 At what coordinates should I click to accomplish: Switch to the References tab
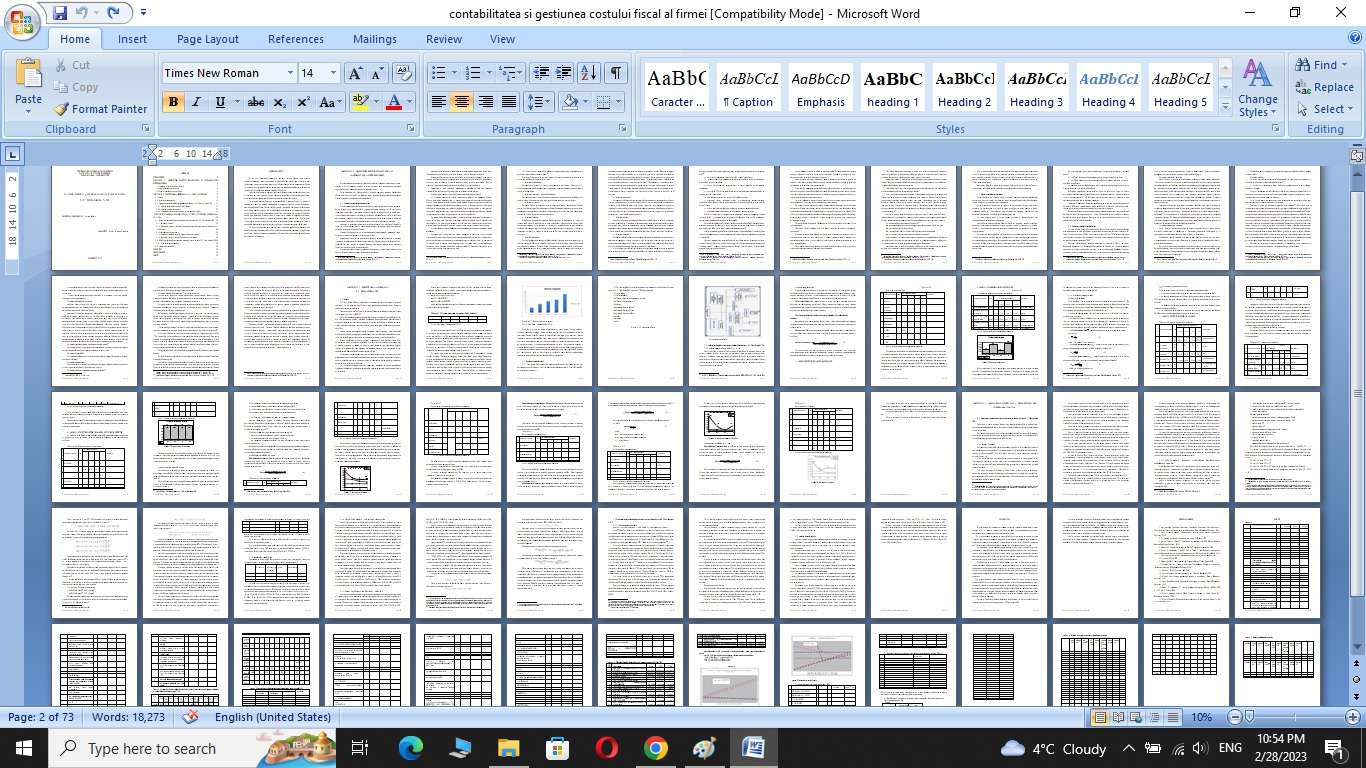(295, 39)
